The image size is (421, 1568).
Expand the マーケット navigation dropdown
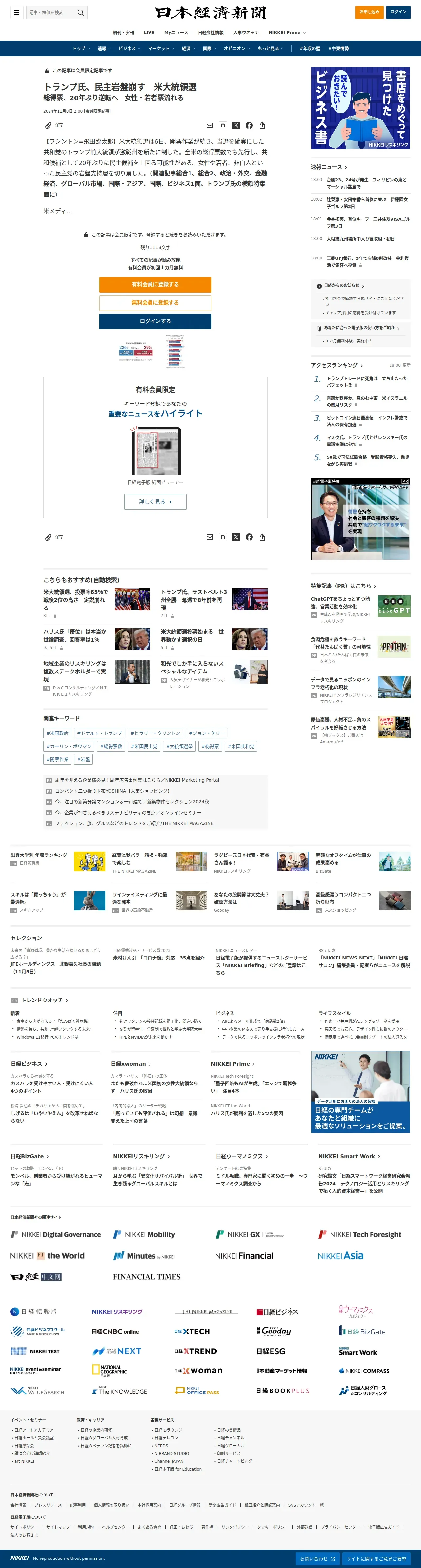[x=161, y=48]
